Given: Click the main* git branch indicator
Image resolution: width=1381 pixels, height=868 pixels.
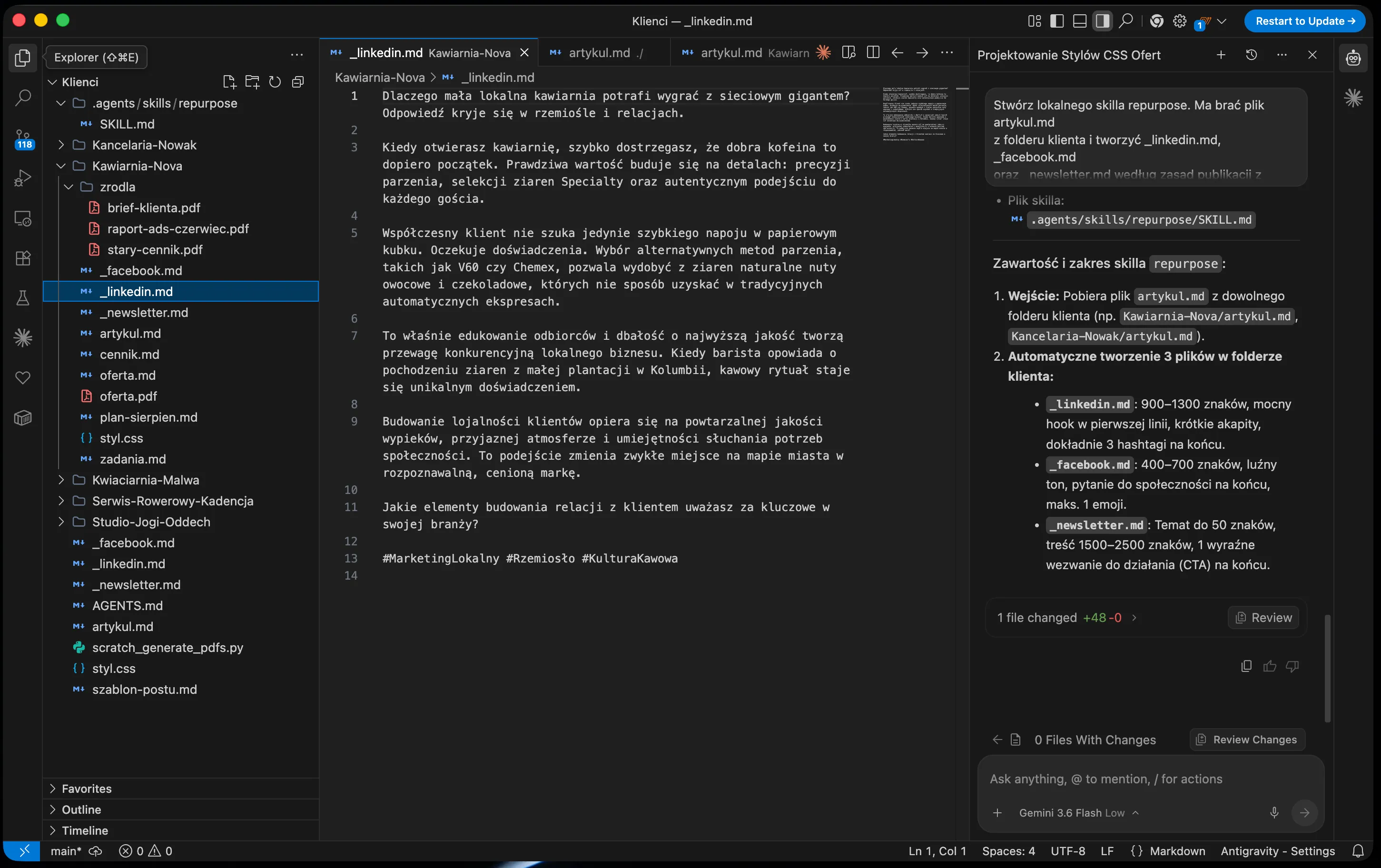Looking at the screenshot, I should (66, 851).
